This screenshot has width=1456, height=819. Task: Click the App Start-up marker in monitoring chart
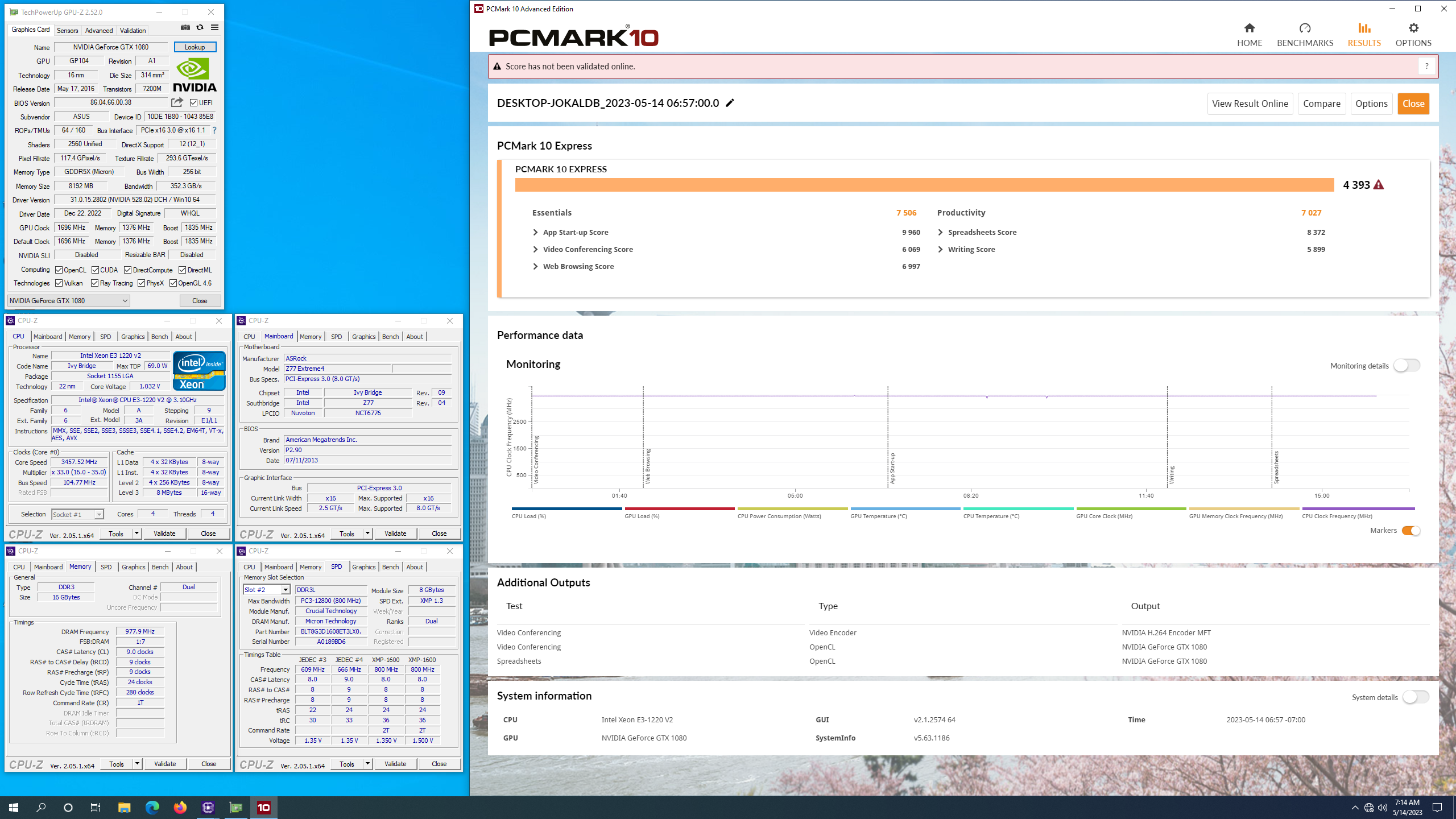(x=892, y=469)
